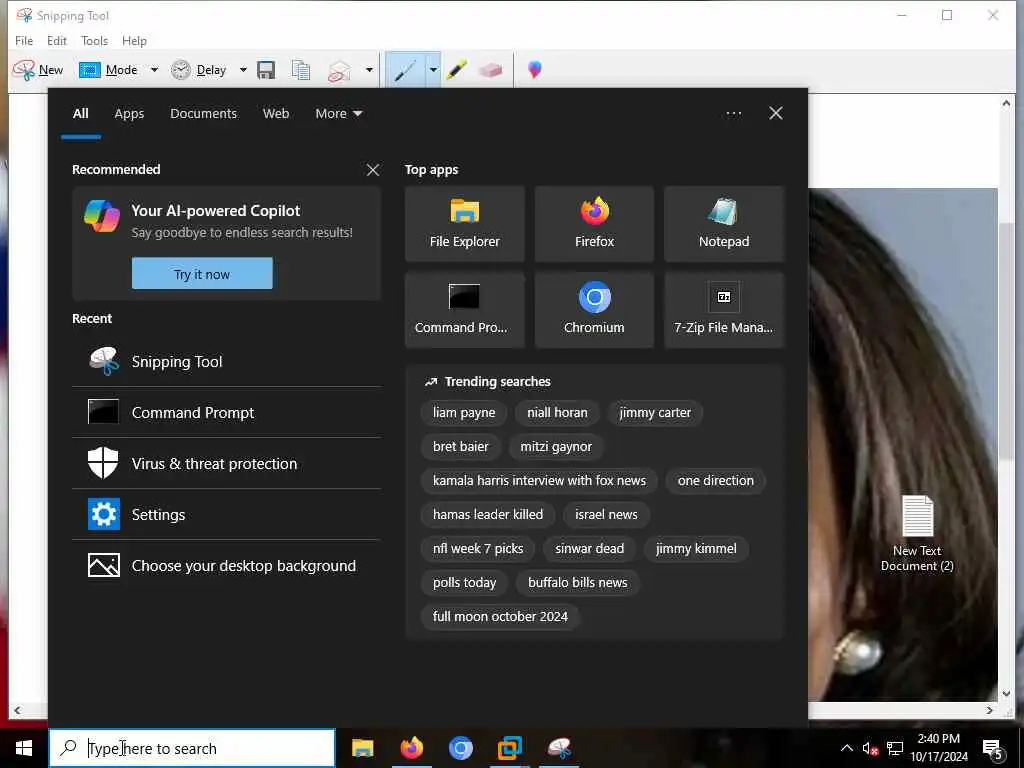The width and height of the screenshot is (1024, 768).
Task: Select the Pen tool in Snipping Tool
Action: pos(405,70)
